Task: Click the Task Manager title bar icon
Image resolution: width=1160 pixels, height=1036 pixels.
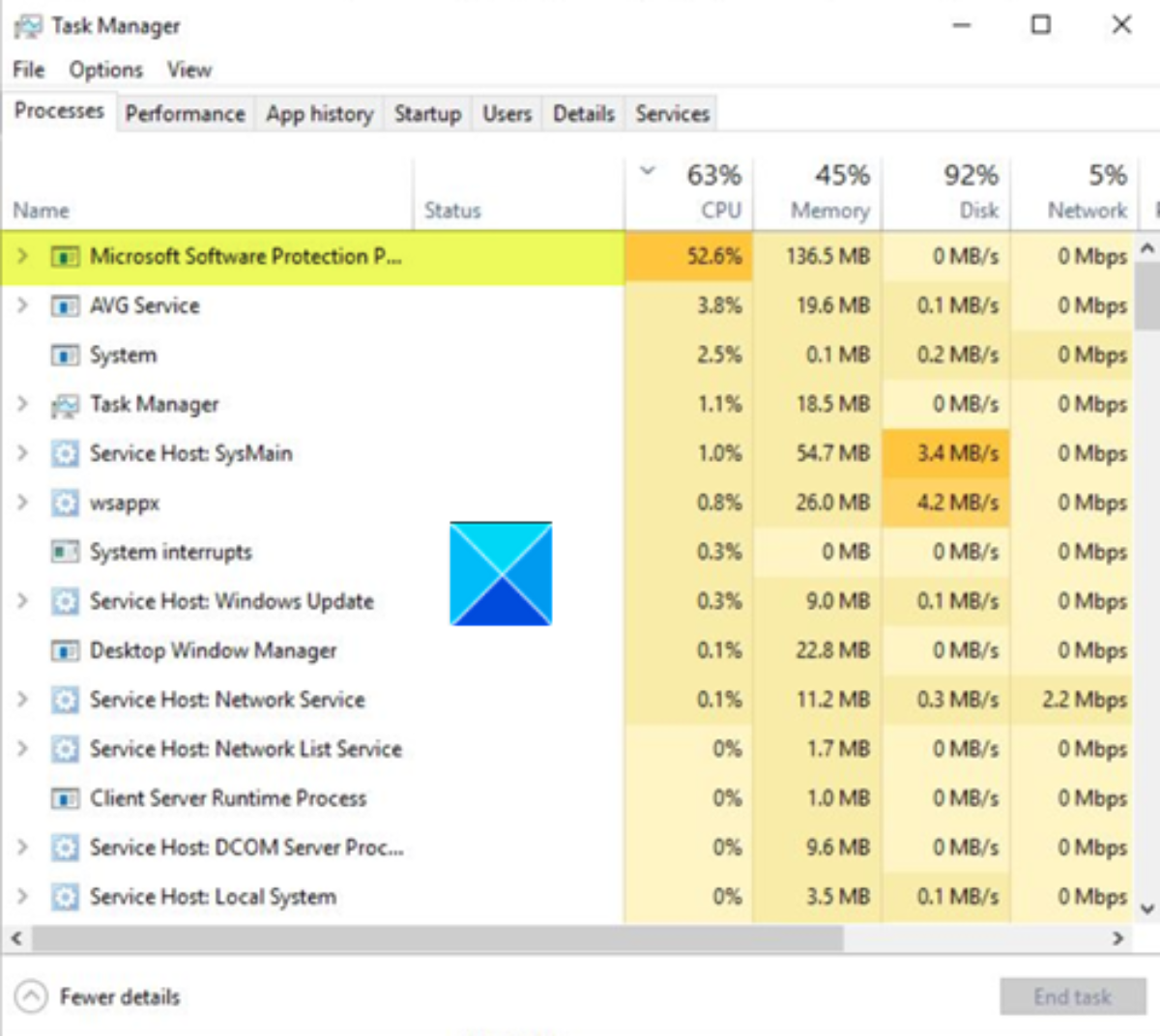Action: point(28,26)
